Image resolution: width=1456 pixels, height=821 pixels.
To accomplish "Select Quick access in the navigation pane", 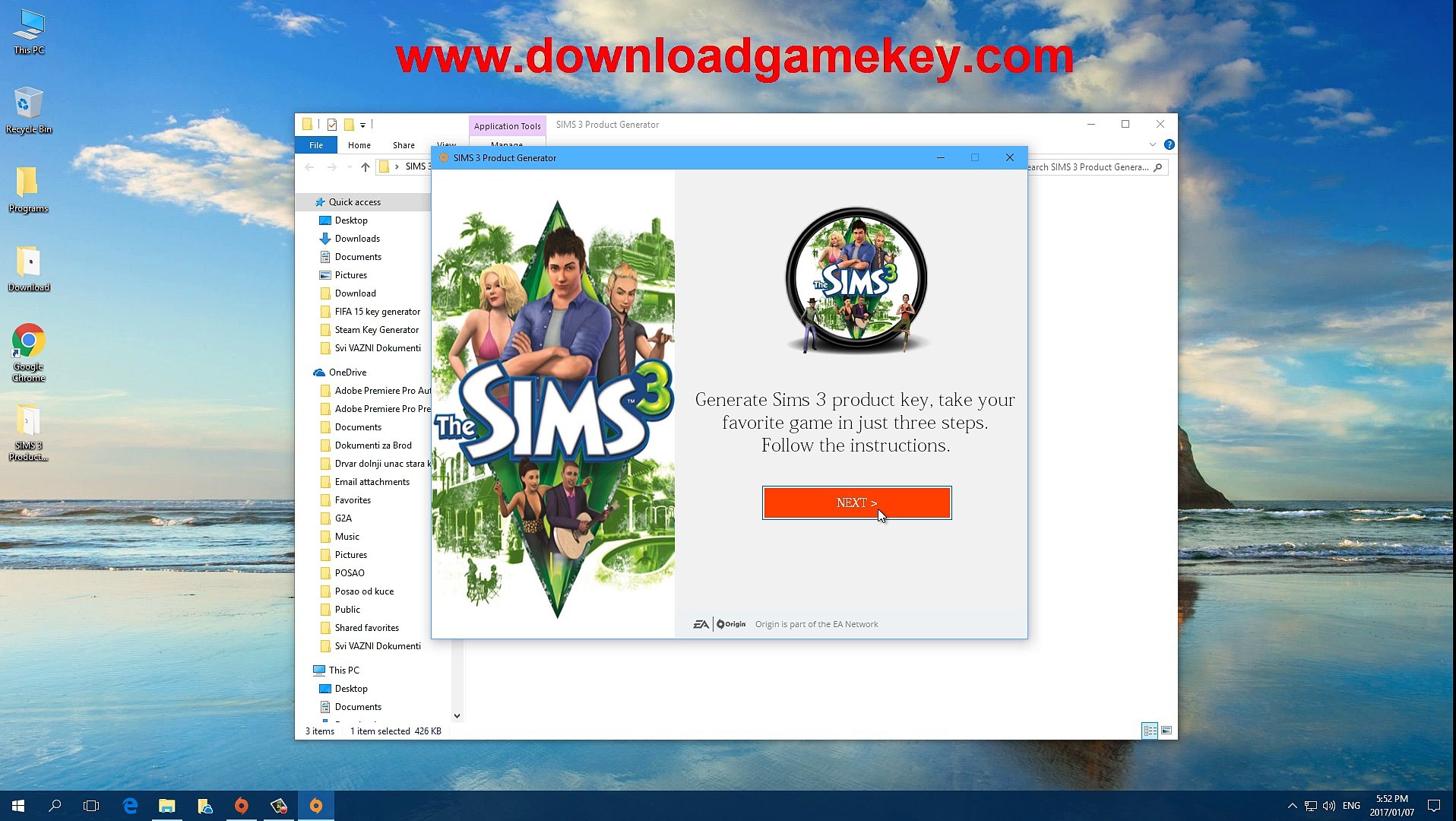I will (355, 202).
